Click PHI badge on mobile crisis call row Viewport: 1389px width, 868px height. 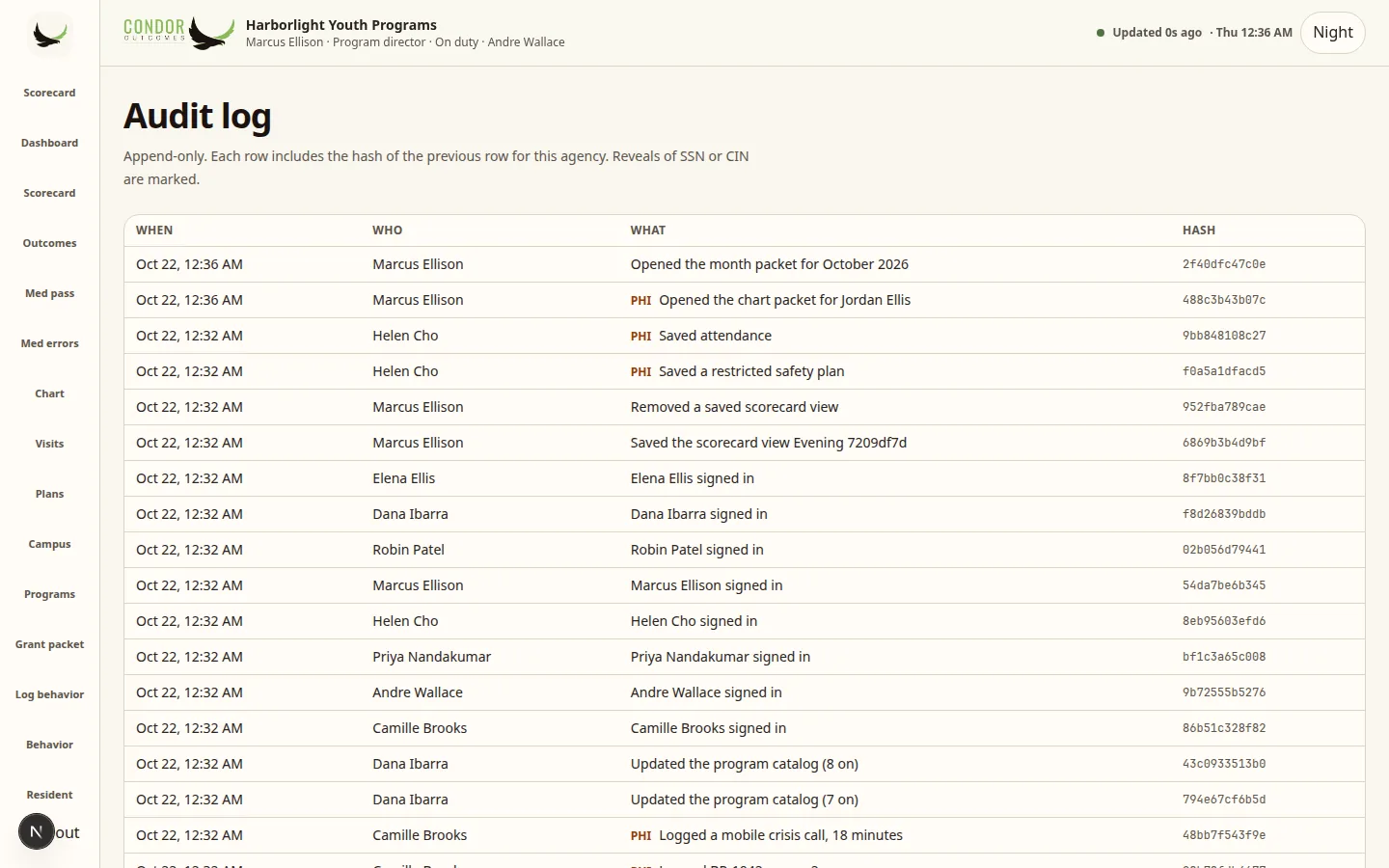640,836
